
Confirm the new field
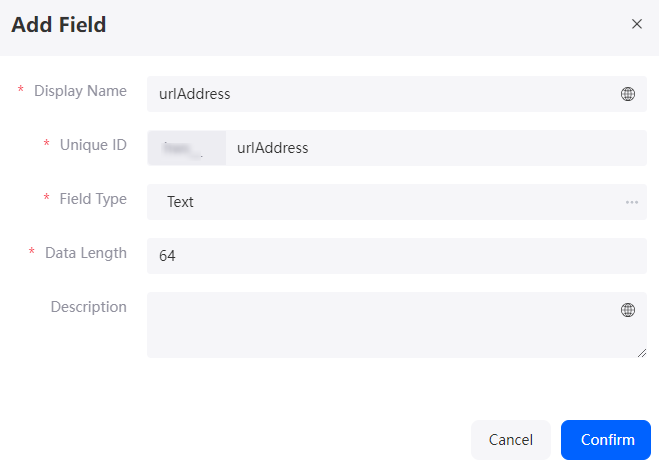point(606,440)
